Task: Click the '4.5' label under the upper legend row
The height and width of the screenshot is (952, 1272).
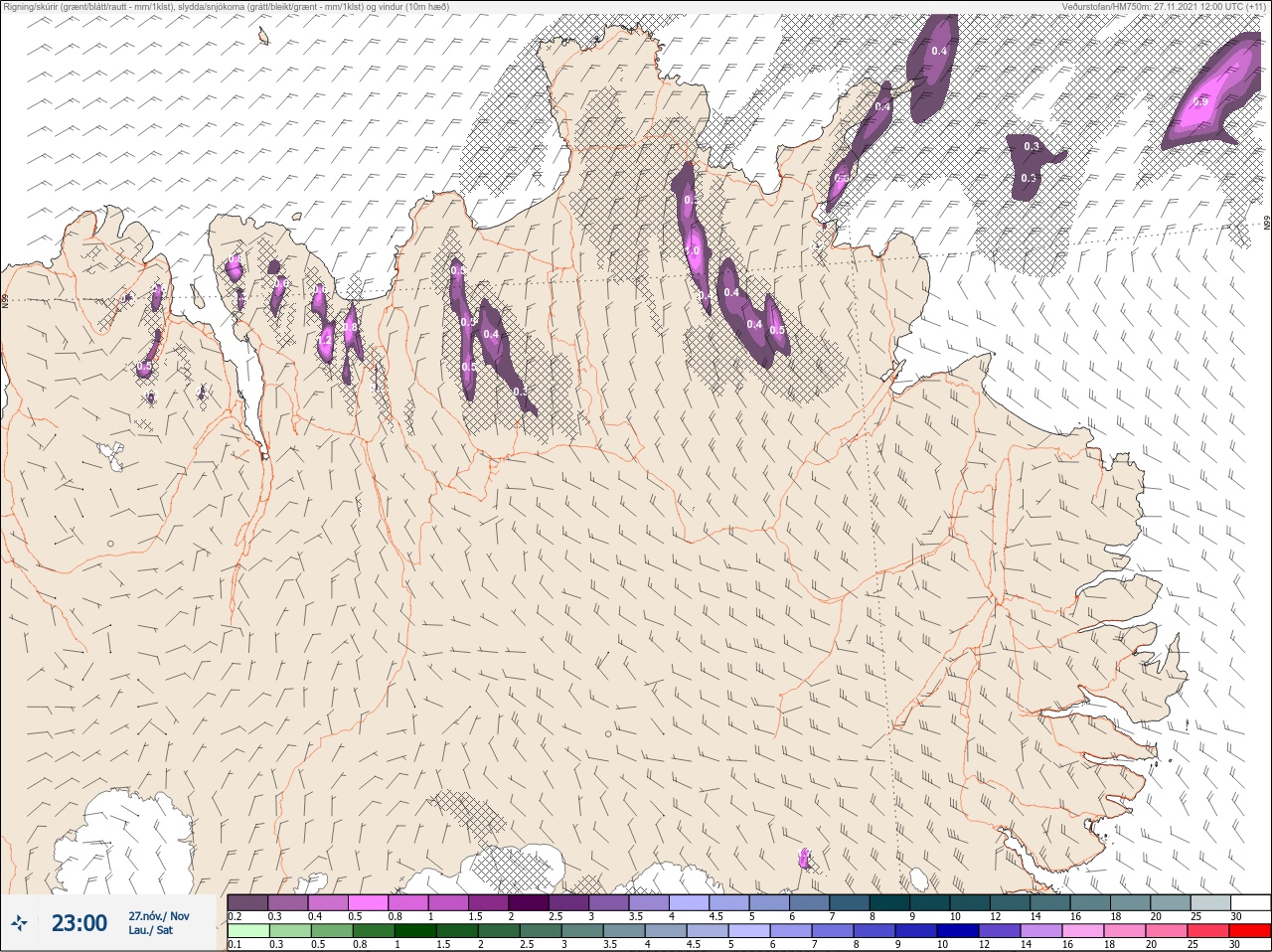Action: click(x=715, y=916)
